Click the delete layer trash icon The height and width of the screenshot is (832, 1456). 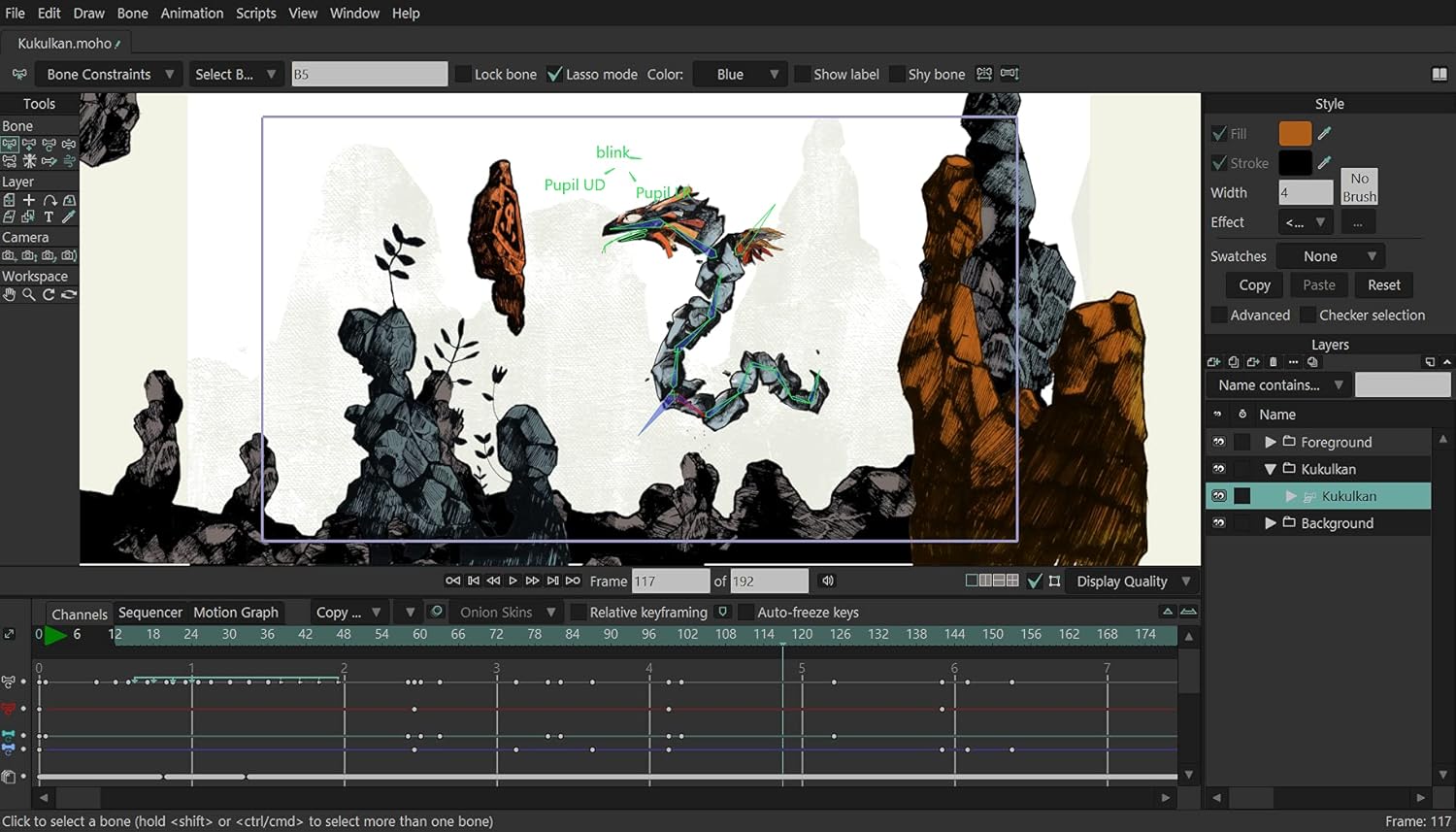(x=1274, y=362)
